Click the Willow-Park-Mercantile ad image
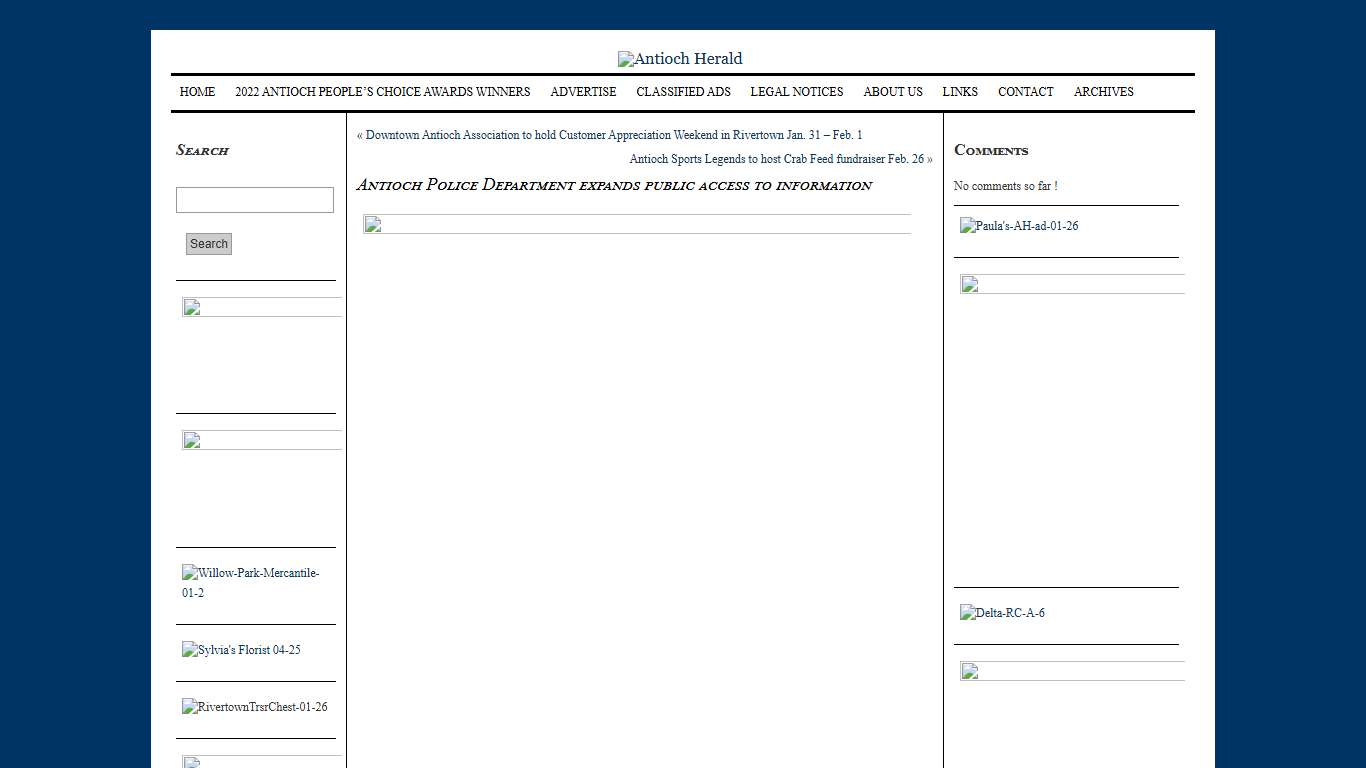Screen dimensions: 1366x768 [251, 582]
